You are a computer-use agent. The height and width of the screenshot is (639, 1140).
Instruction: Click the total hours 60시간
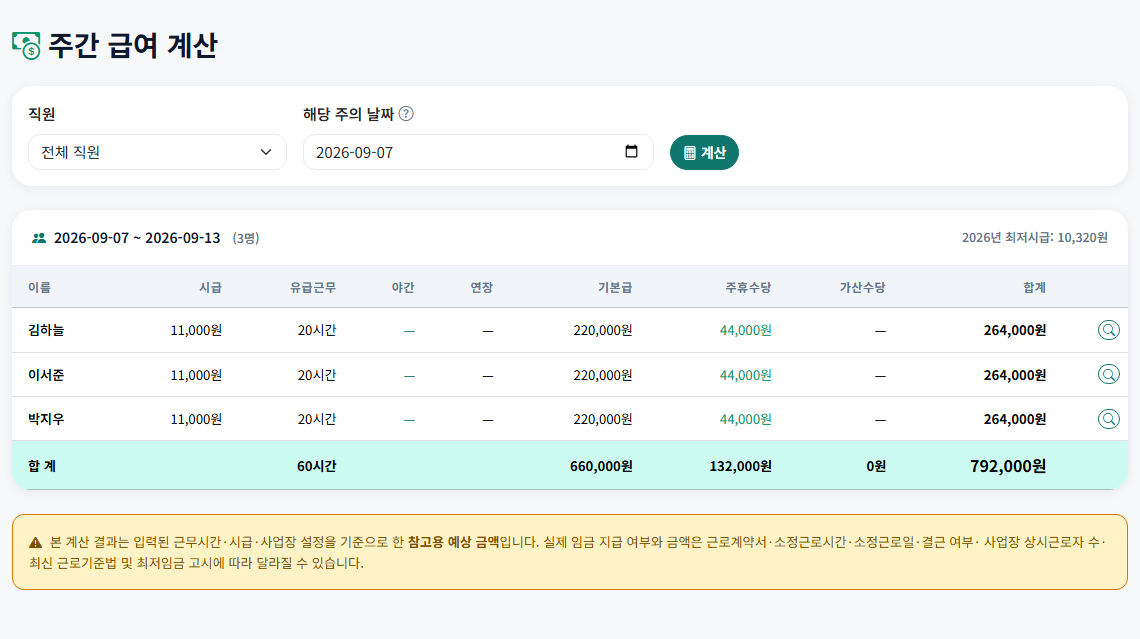(x=316, y=466)
